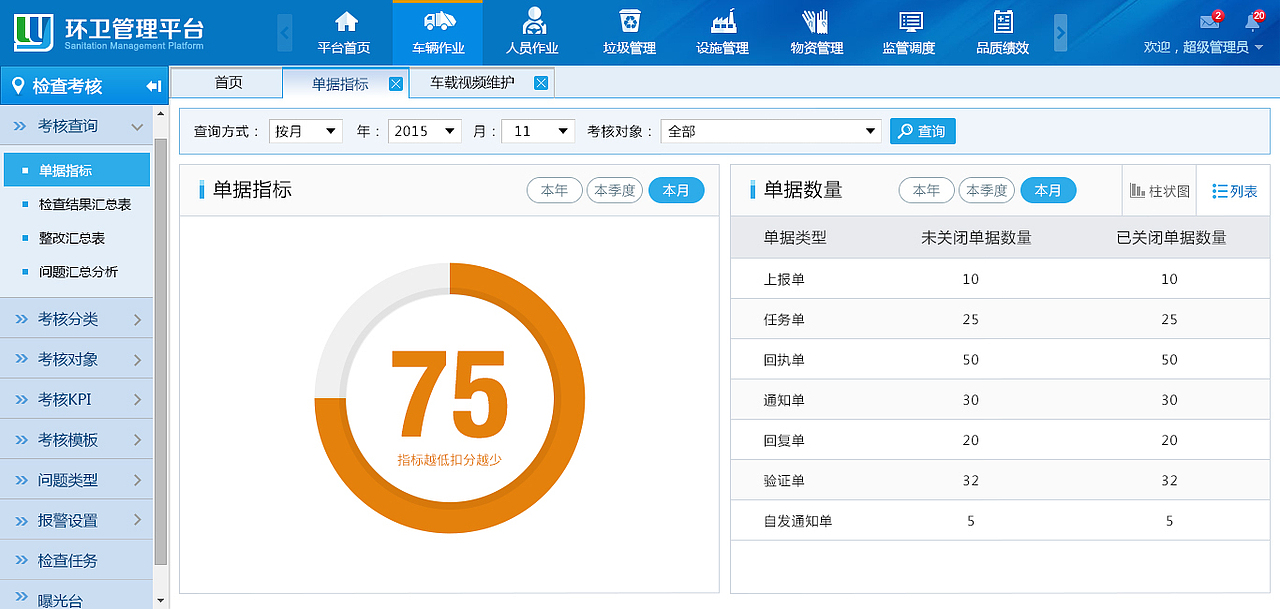Select 验证单 table row
Screen dimensions: 1280x609
pos(1000,480)
